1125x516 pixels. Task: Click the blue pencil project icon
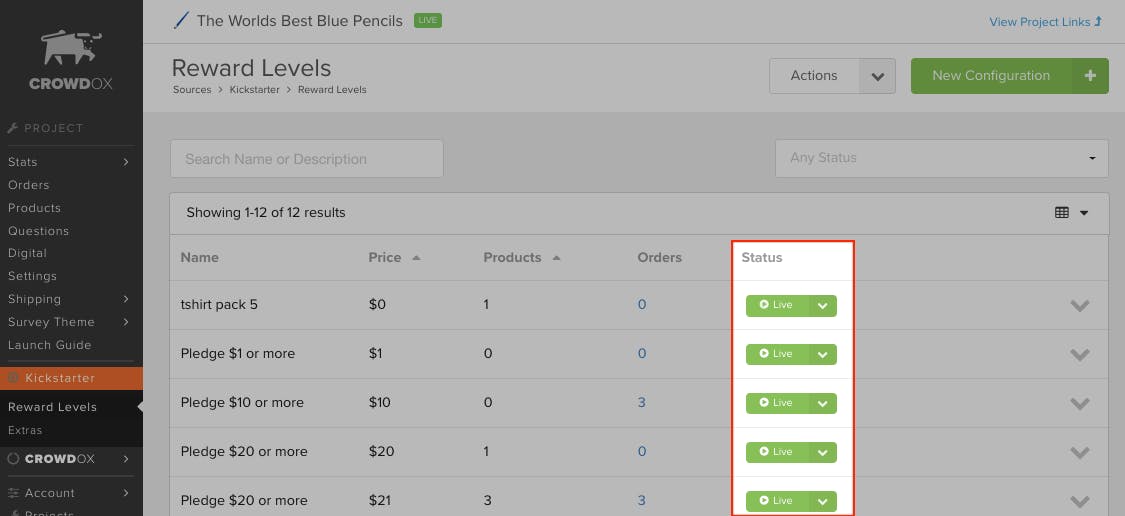point(180,21)
